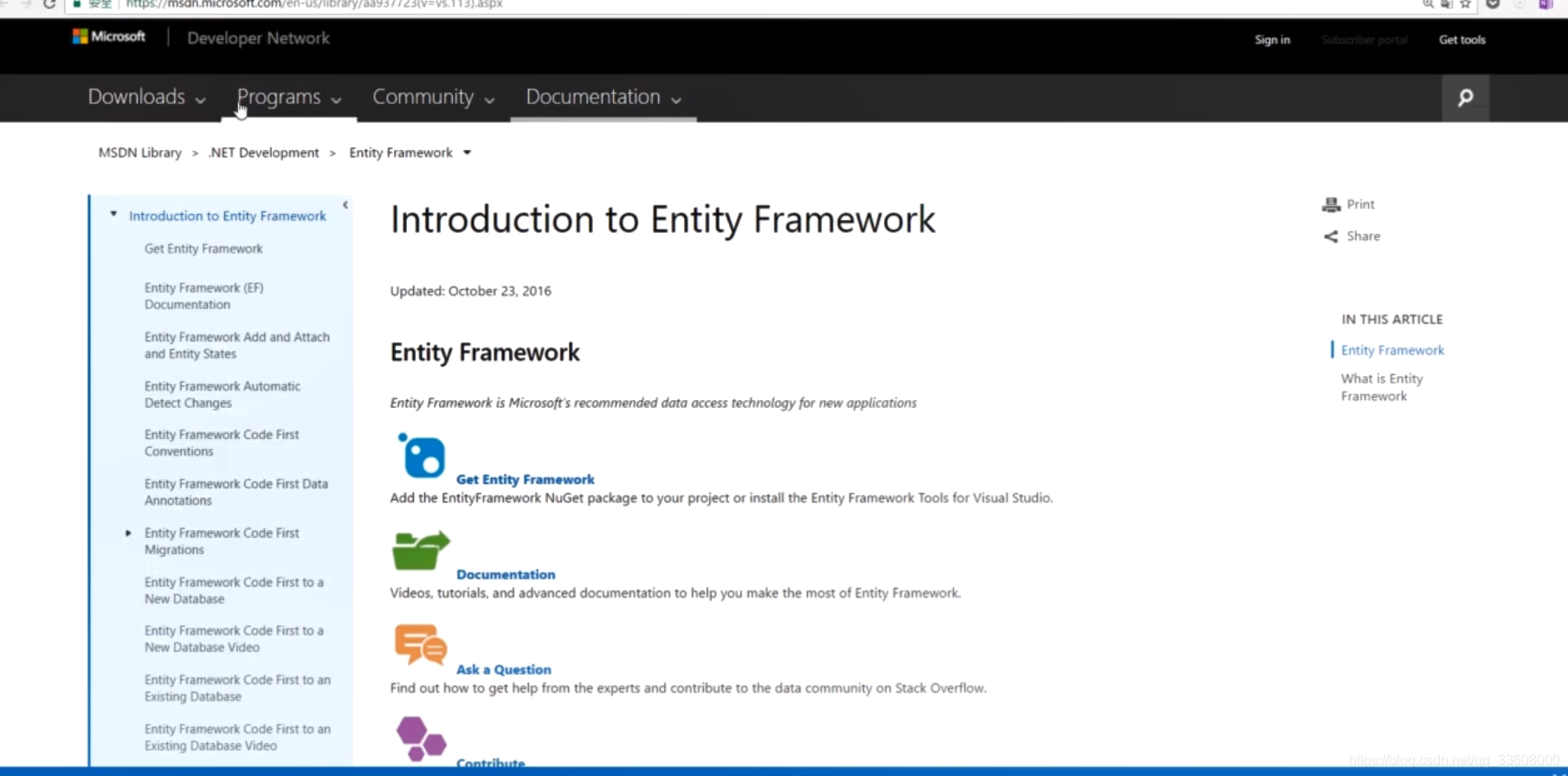The height and width of the screenshot is (776, 1568).
Task: Click the green Documentation folder icon
Action: click(421, 550)
